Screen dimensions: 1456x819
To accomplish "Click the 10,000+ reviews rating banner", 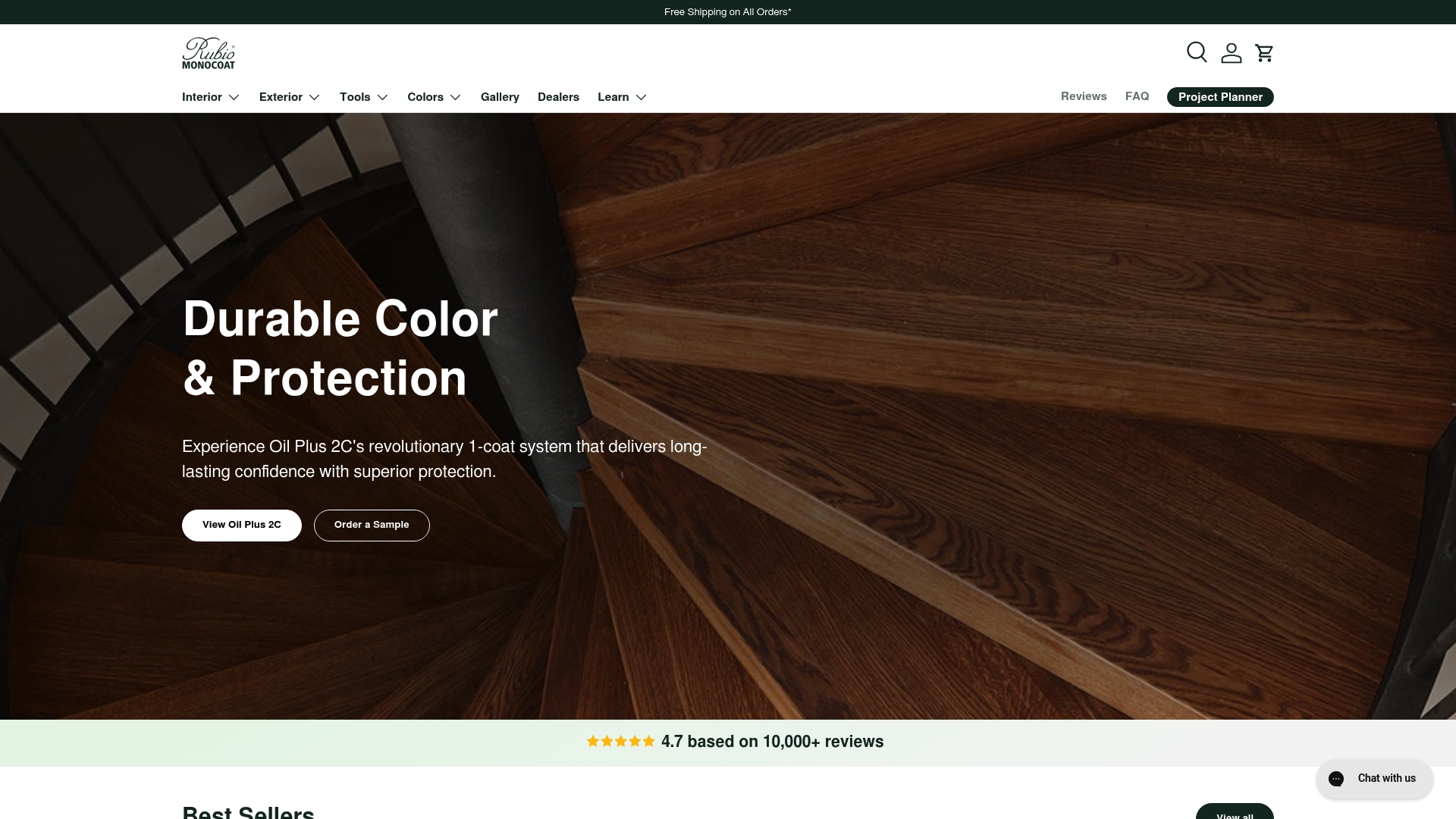I will [734, 741].
